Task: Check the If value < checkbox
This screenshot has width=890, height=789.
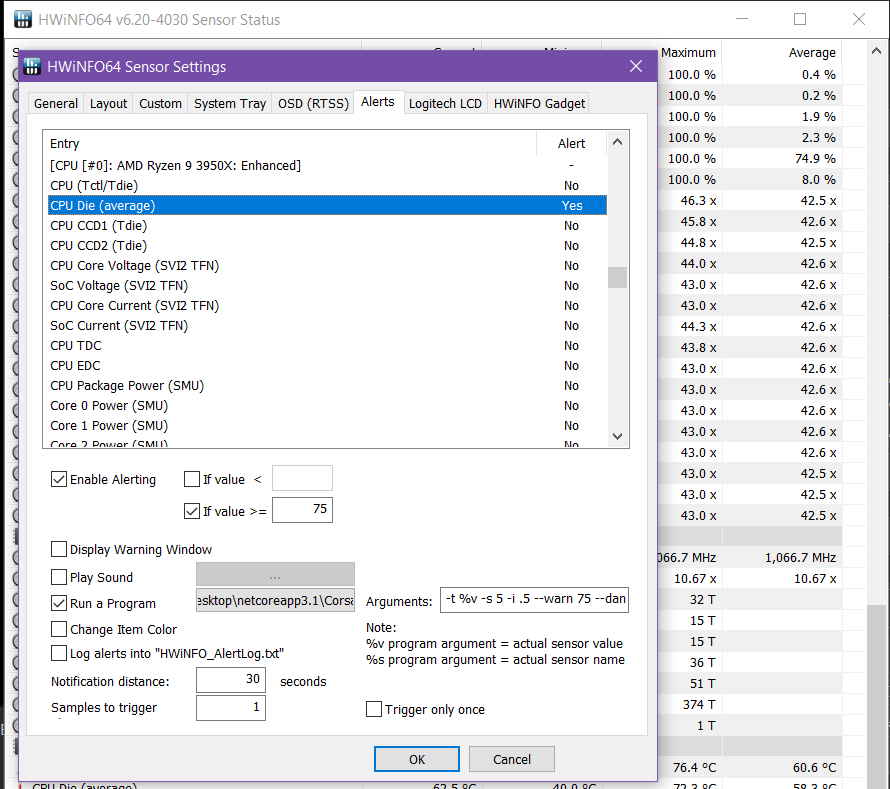Action: coord(192,479)
